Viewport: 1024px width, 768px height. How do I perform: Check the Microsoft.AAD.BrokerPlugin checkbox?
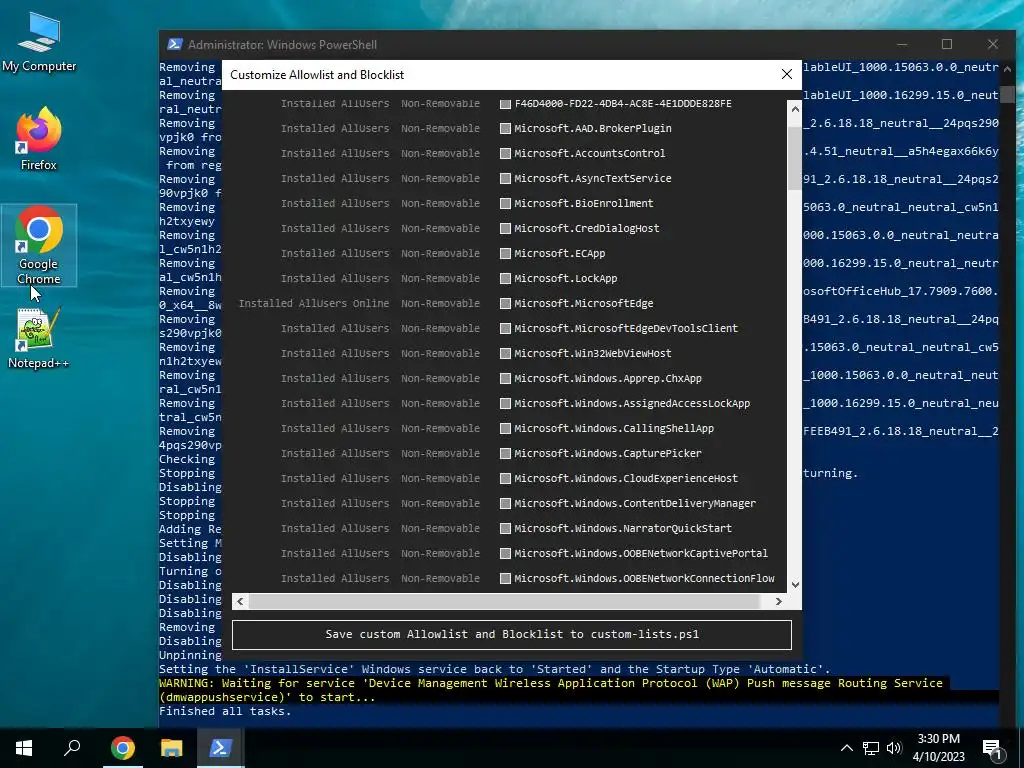[x=505, y=129]
